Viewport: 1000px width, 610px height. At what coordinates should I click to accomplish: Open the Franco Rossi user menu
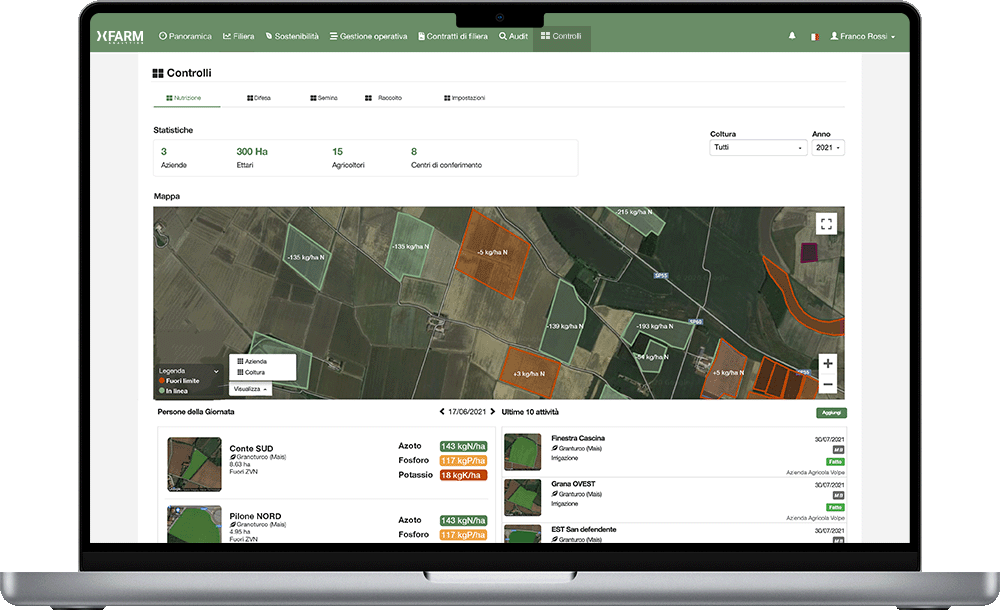862,36
